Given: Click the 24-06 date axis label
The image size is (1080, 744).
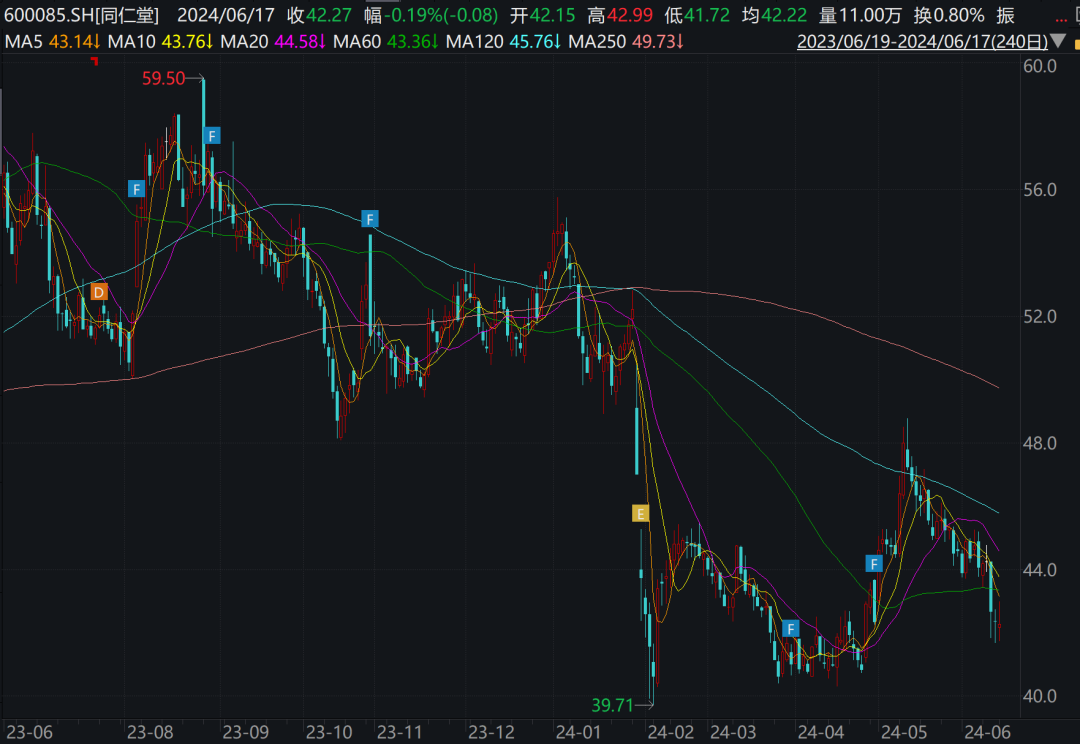Looking at the screenshot, I should click(987, 732).
